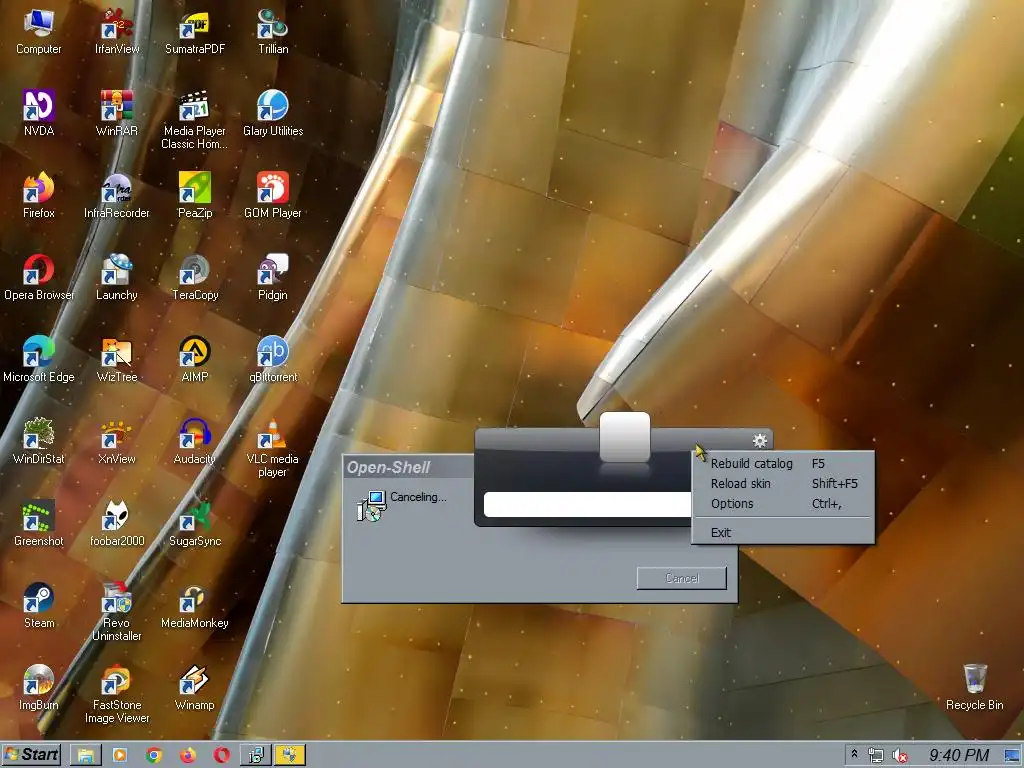Select the Trillian desktop shortcut
This screenshot has height=768, width=1024.
pyautogui.click(x=273, y=33)
